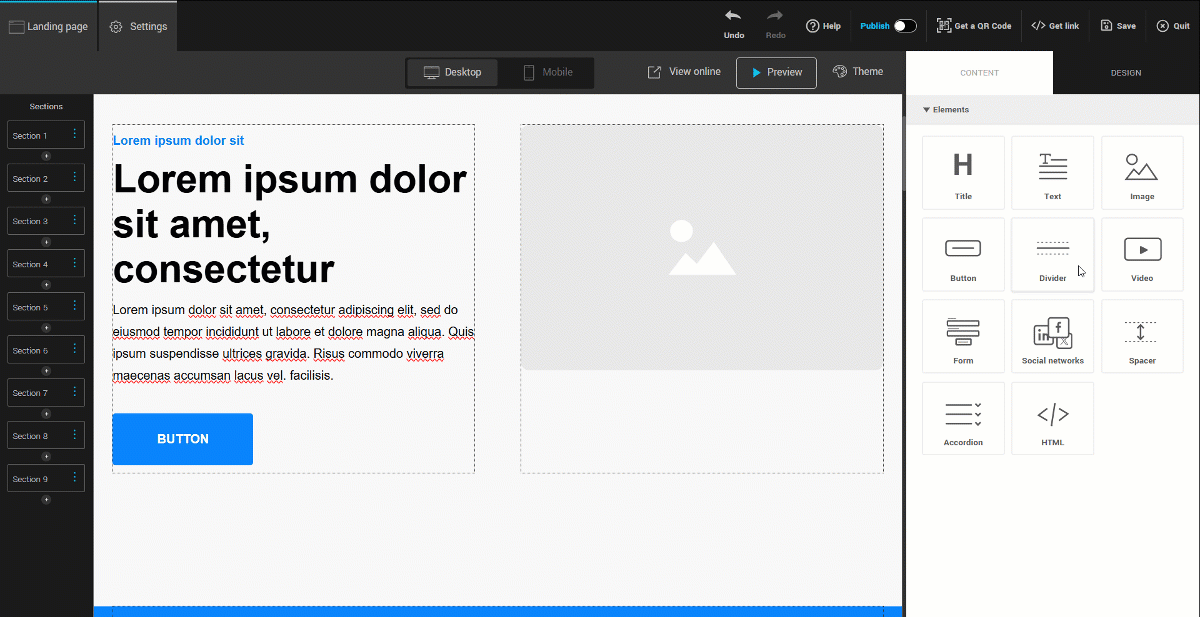Insert the Social networks element
The image size is (1200, 617).
[1052, 335]
